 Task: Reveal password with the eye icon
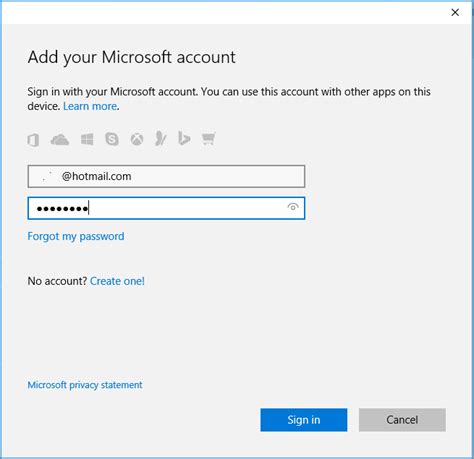click(x=293, y=207)
